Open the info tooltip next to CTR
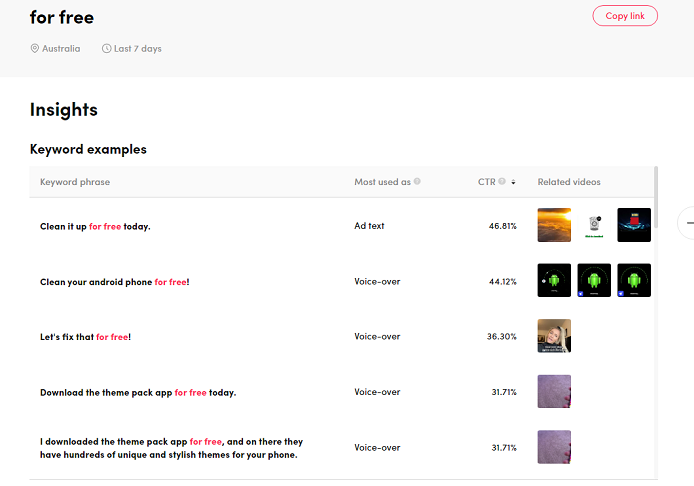The image size is (694, 486). (502, 182)
